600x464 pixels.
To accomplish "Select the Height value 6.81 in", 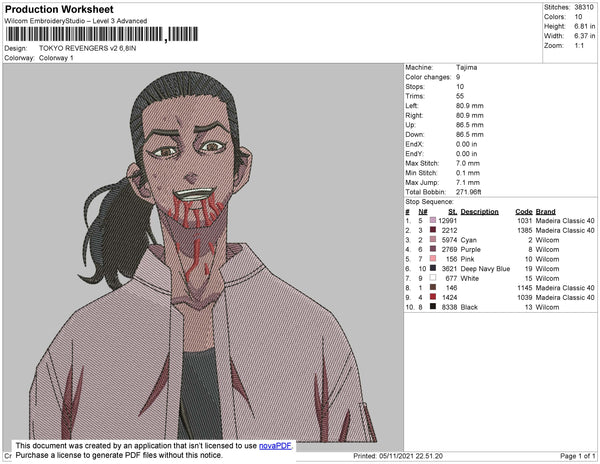I will point(584,26).
